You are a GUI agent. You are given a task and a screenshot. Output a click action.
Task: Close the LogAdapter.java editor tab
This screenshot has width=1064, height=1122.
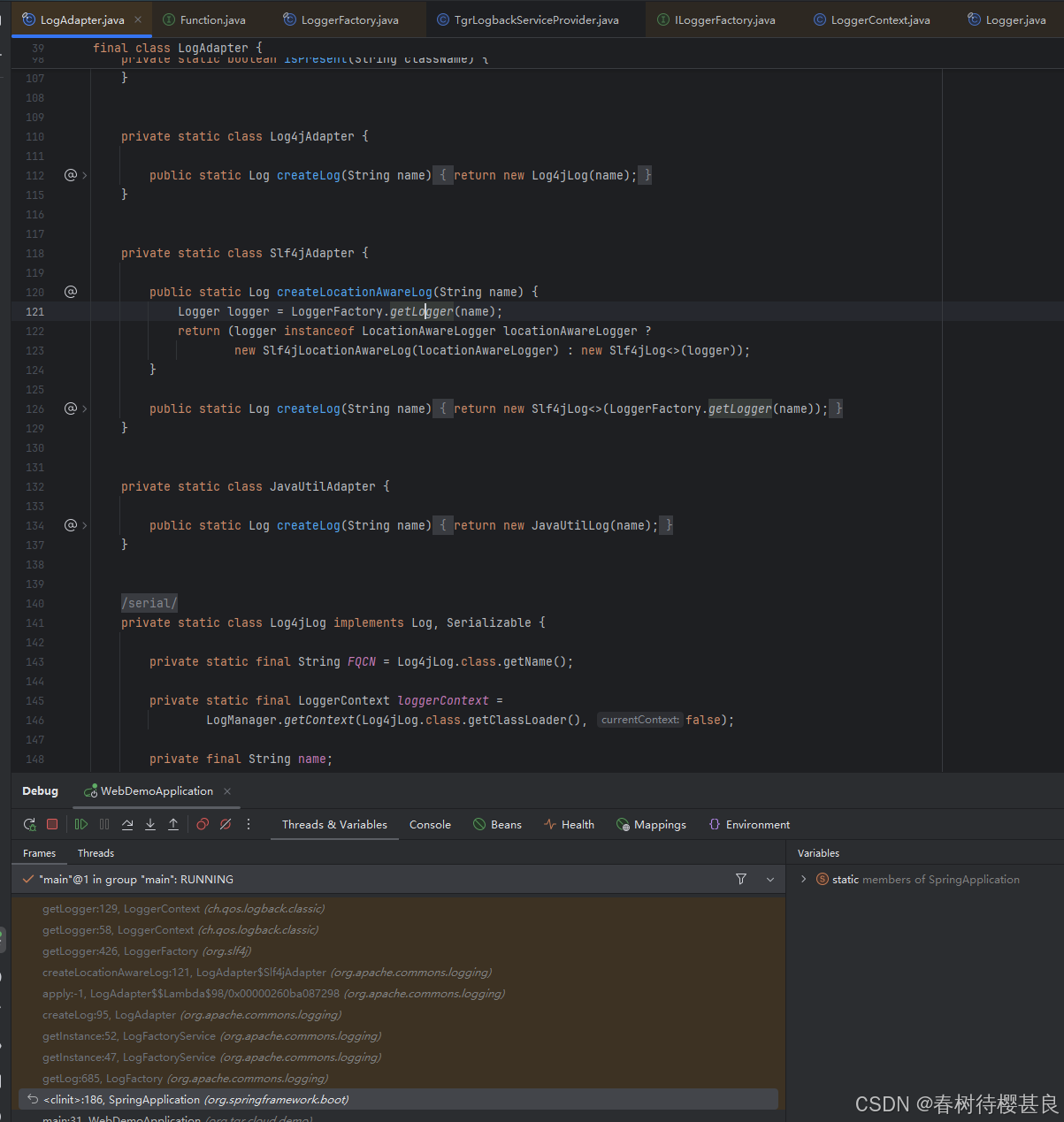138,19
